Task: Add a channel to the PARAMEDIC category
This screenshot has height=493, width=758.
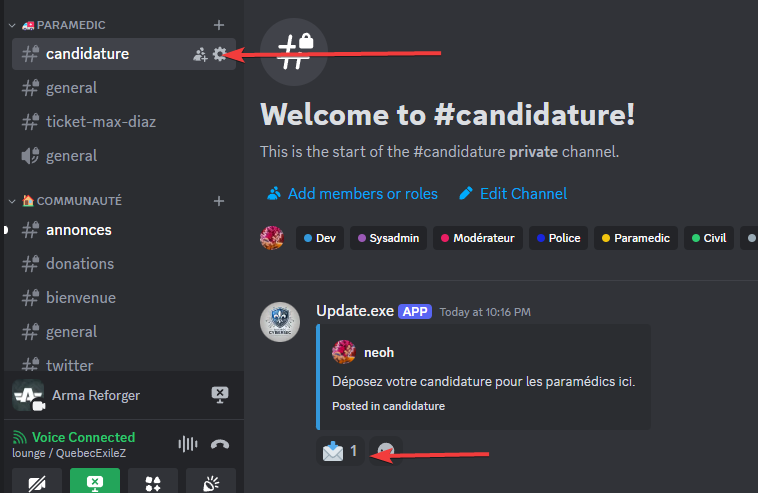Action: tap(219, 25)
